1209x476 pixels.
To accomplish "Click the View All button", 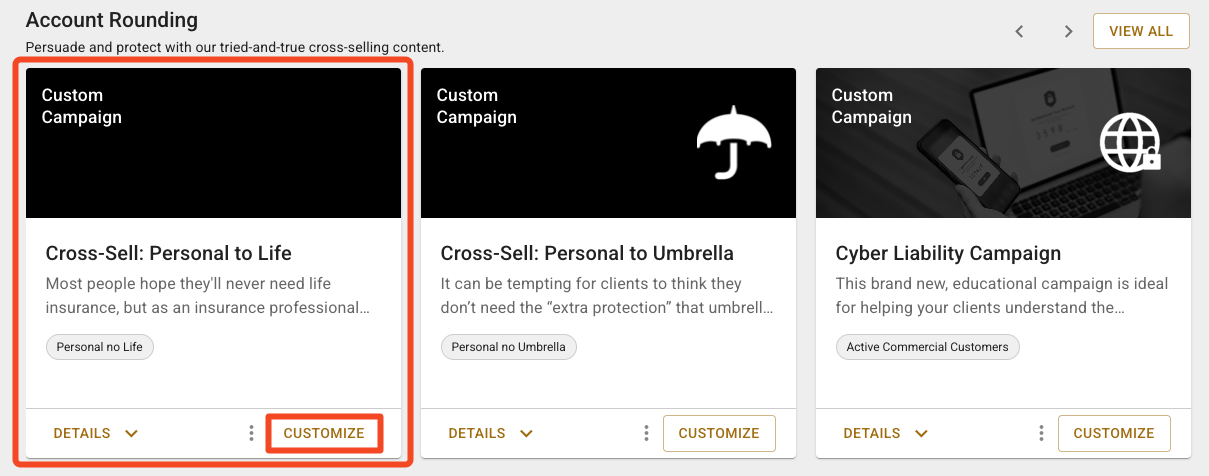I will [1140, 31].
